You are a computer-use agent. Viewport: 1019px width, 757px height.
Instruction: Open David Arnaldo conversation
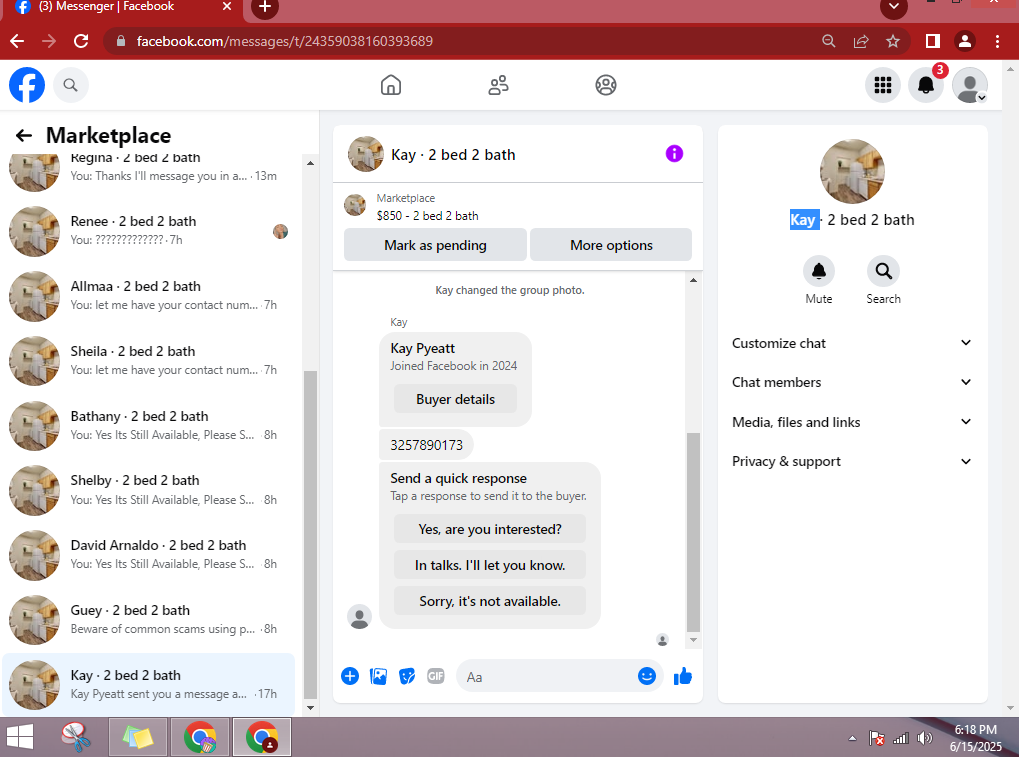(x=149, y=554)
